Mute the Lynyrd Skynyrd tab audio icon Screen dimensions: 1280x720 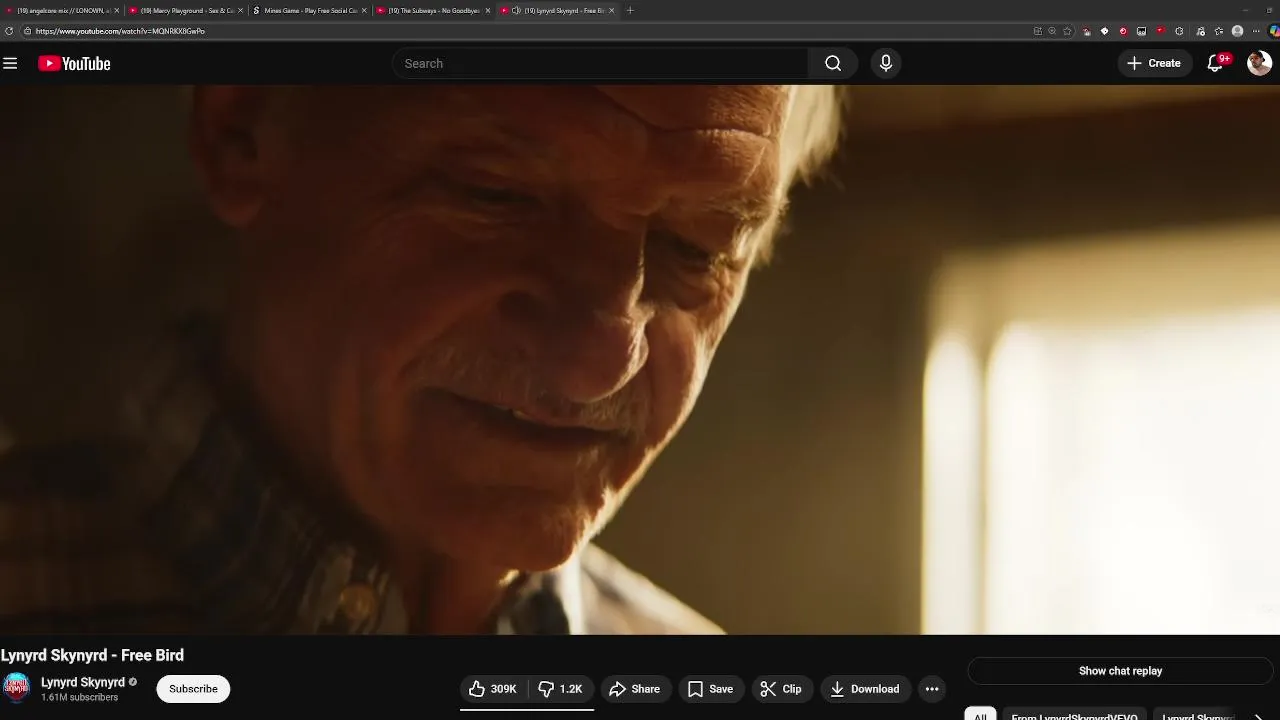click(516, 10)
